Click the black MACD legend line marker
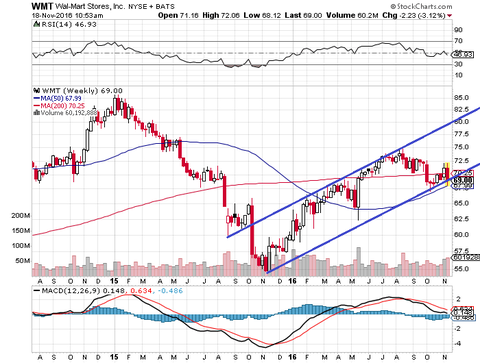480x363 pixels. click(x=37, y=291)
